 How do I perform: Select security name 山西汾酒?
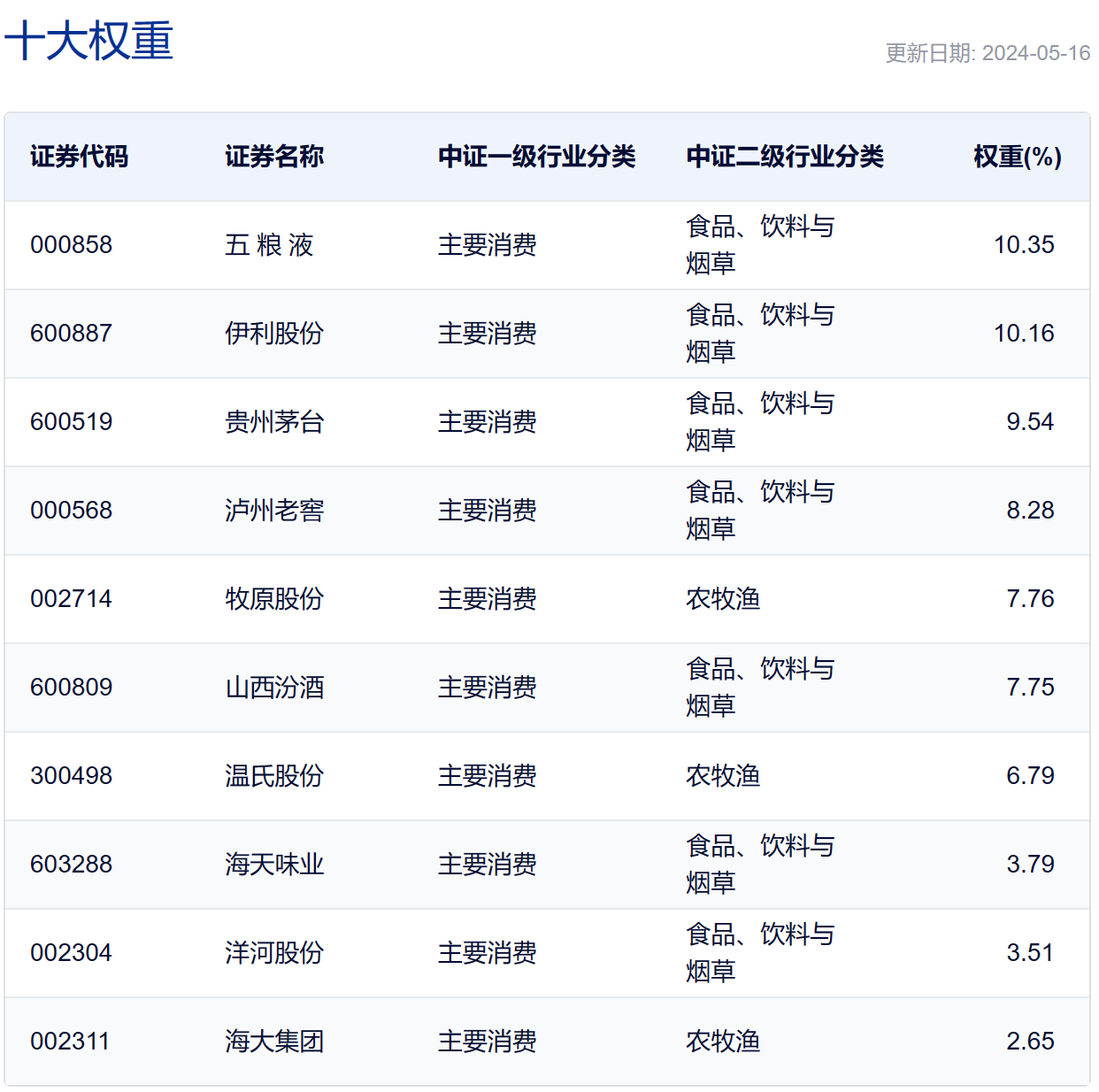point(274,688)
